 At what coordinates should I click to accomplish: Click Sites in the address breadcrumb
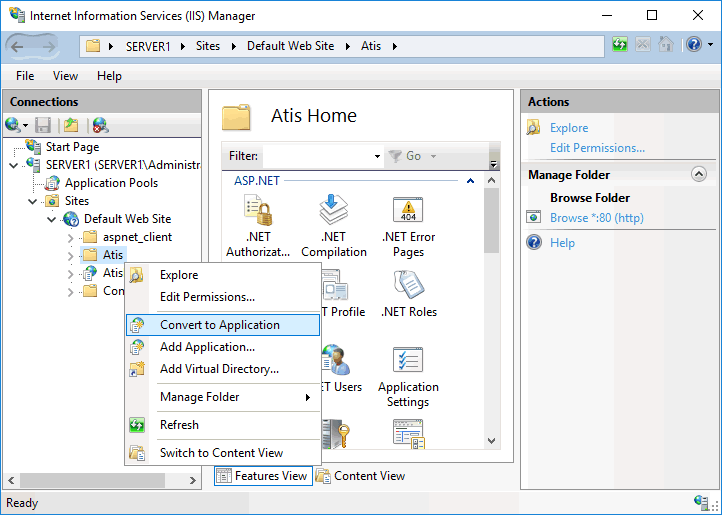pos(208,46)
